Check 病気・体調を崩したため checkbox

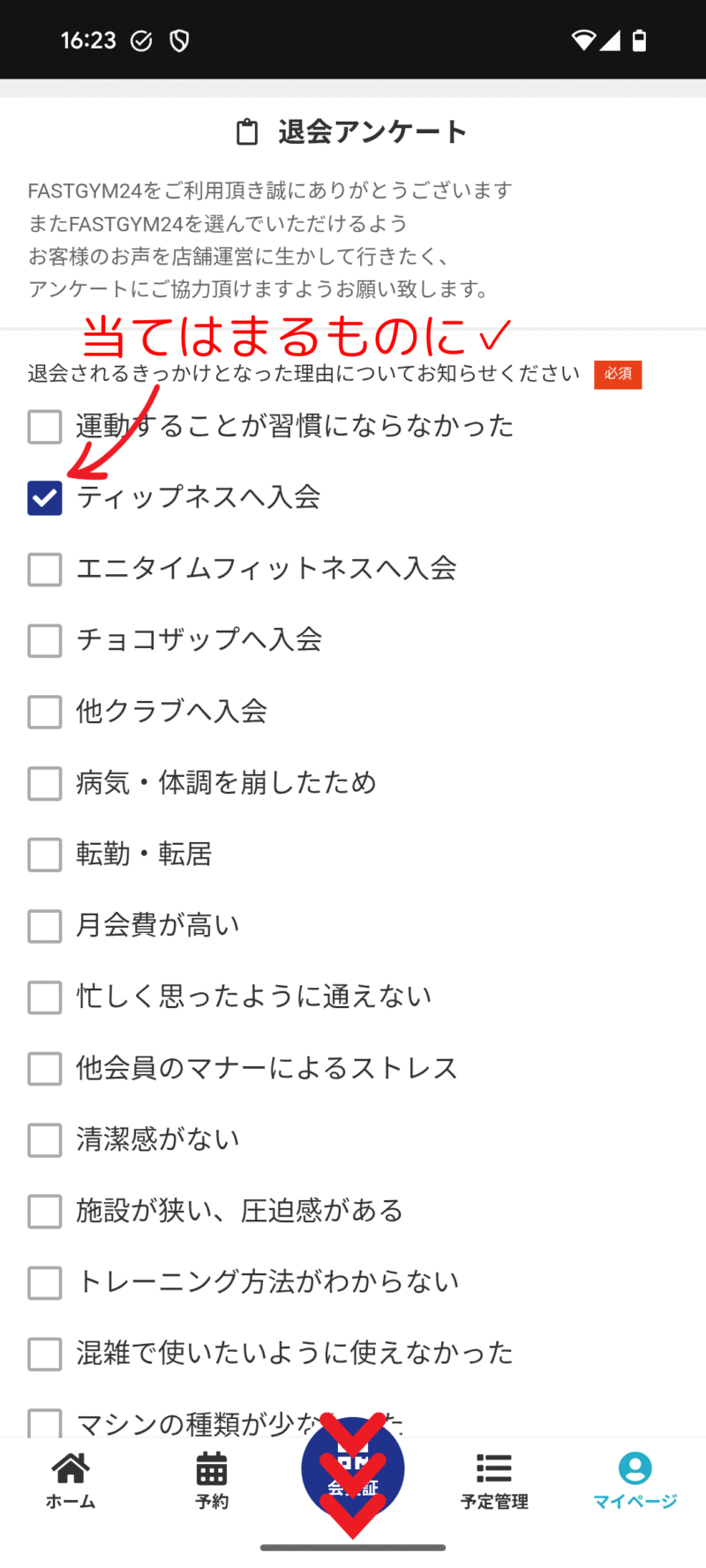pos(45,783)
